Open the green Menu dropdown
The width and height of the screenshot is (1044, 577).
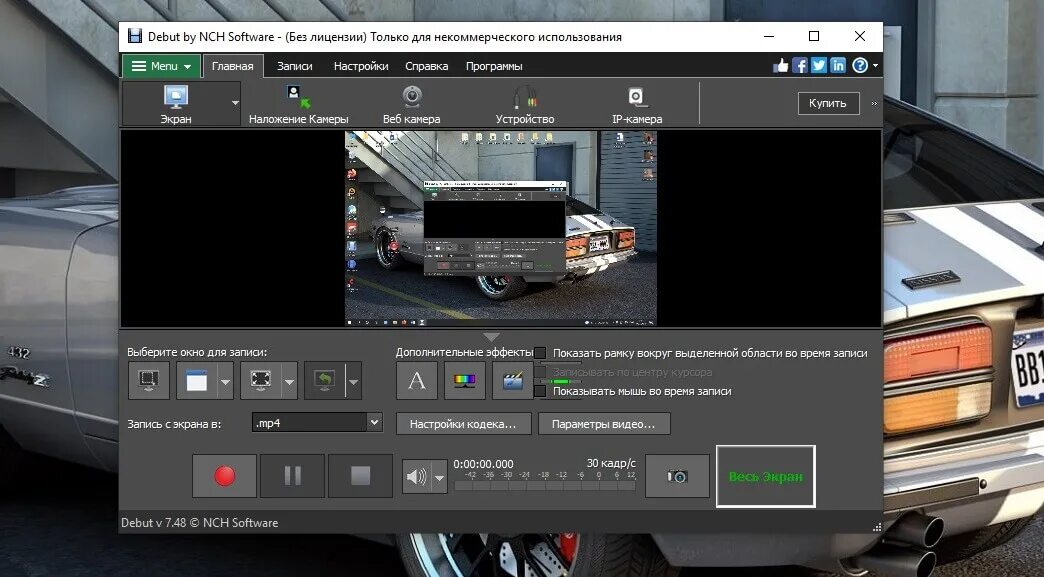click(x=162, y=66)
